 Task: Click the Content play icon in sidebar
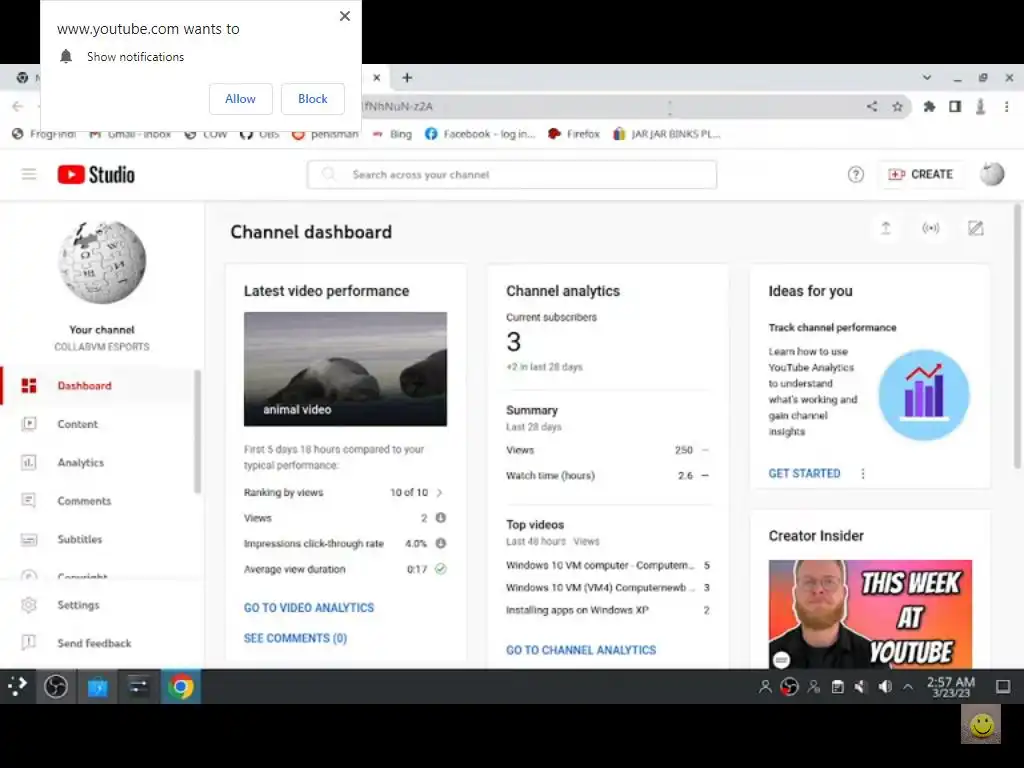[x=29, y=424]
